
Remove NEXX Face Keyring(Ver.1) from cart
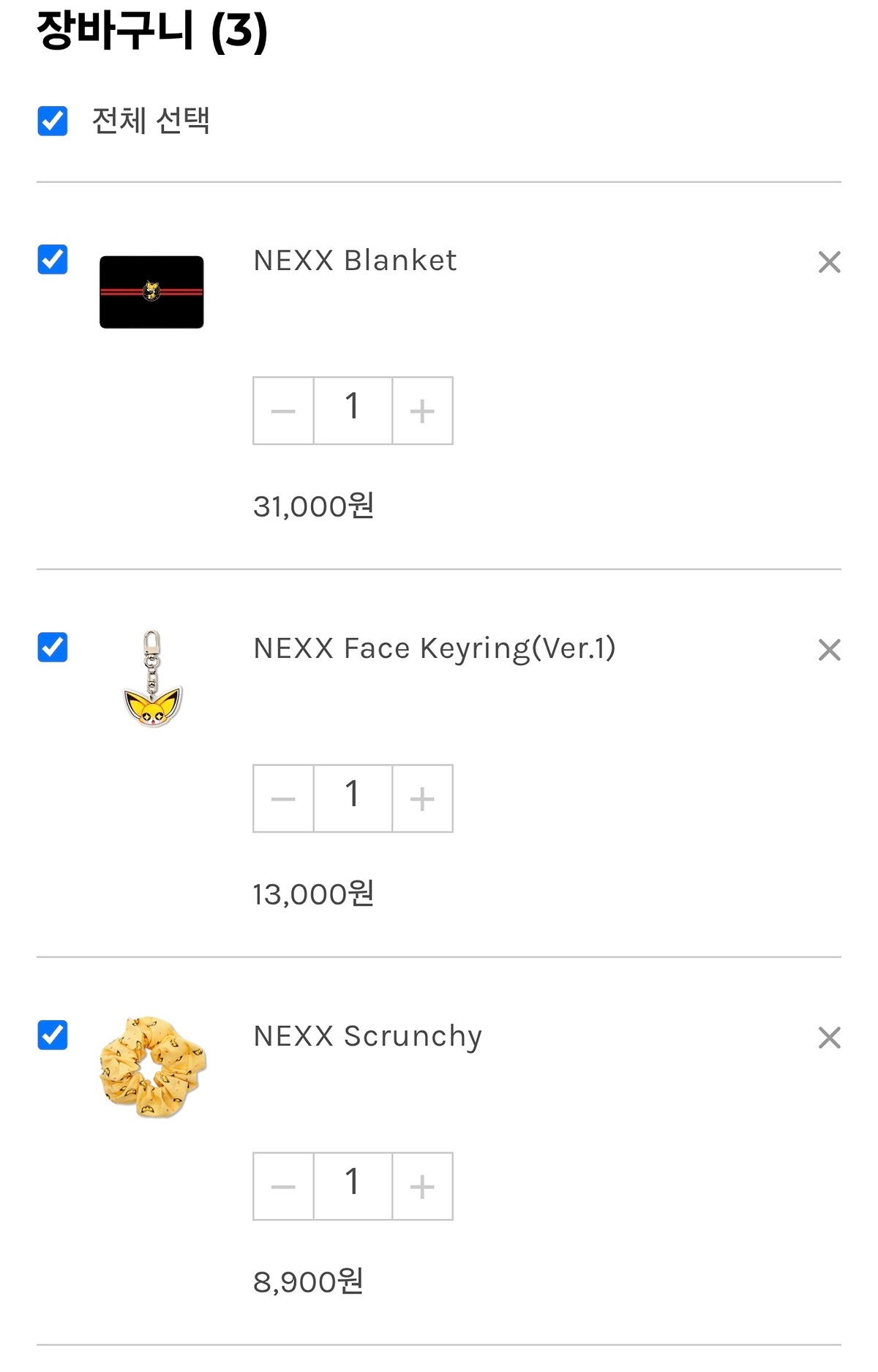click(829, 650)
